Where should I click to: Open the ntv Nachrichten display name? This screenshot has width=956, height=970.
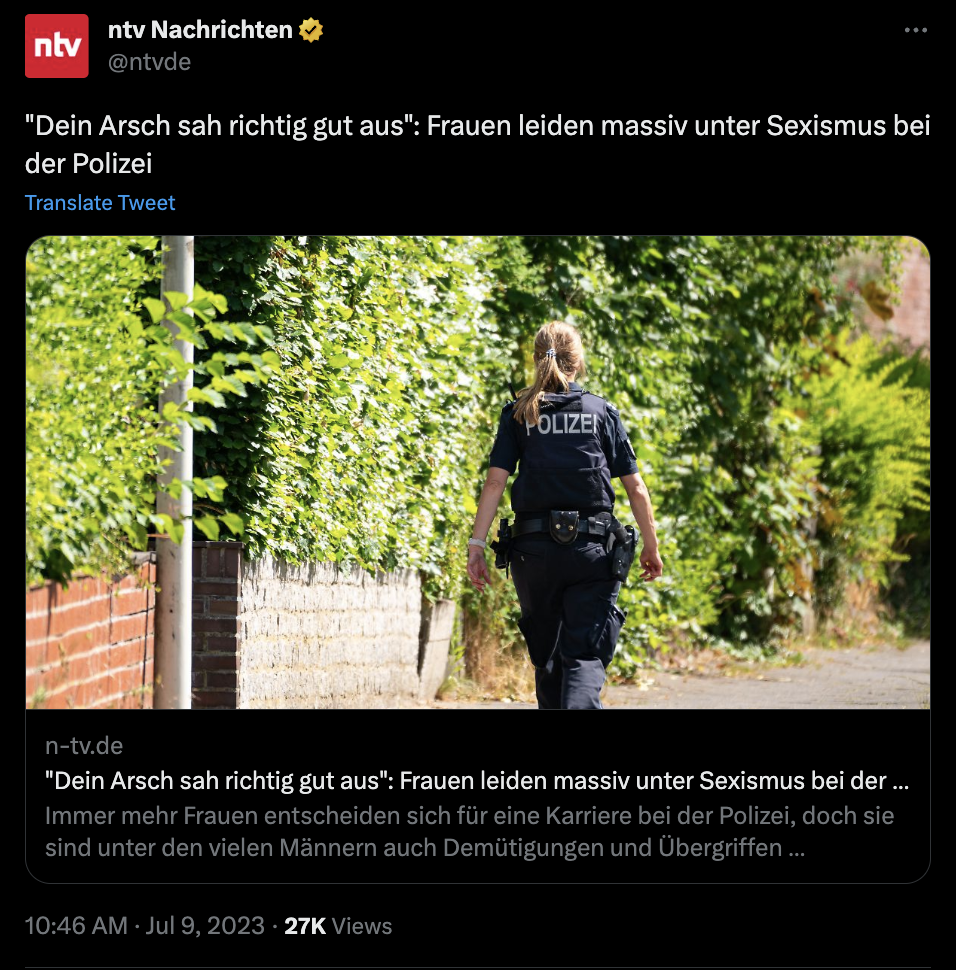200,30
